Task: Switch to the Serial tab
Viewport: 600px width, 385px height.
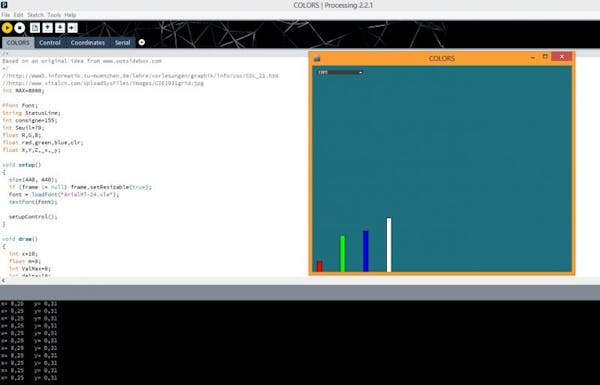Action: [x=122, y=42]
